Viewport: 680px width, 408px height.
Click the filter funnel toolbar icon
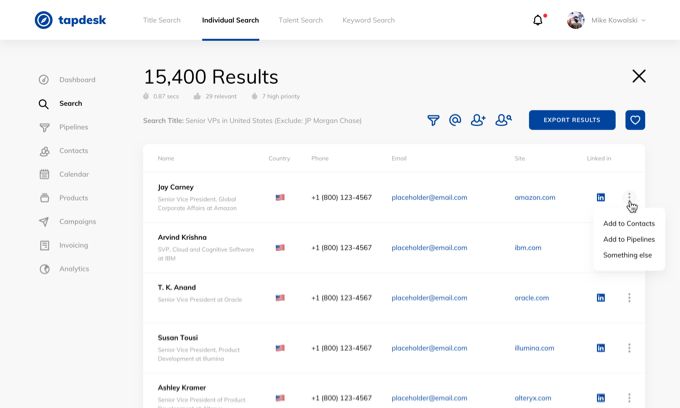pos(433,120)
